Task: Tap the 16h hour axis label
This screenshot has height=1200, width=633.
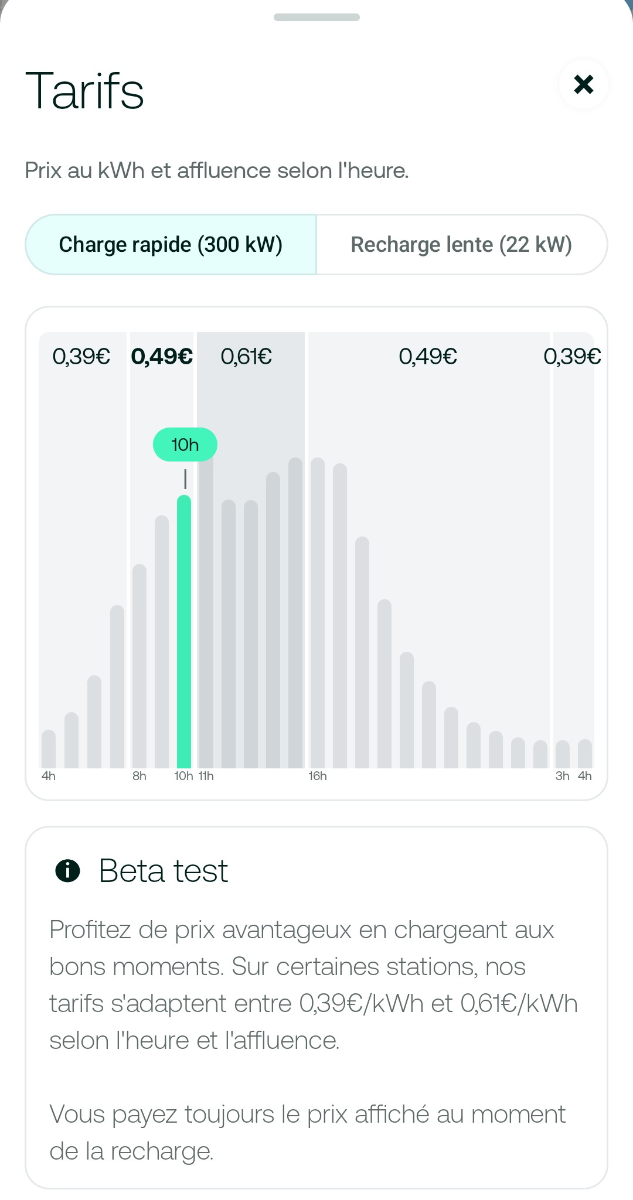Action: click(x=318, y=776)
